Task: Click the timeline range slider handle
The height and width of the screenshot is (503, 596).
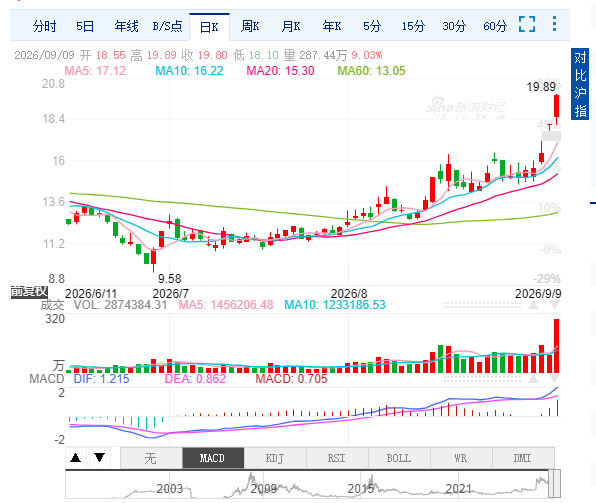Action: pyautogui.click(x=554, y=484)
